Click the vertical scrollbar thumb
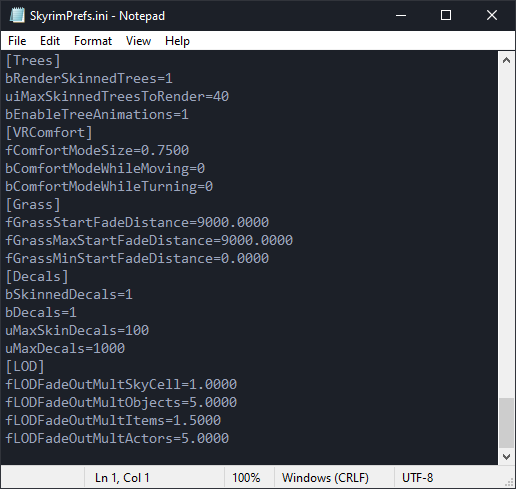 (x=506, y=423)
